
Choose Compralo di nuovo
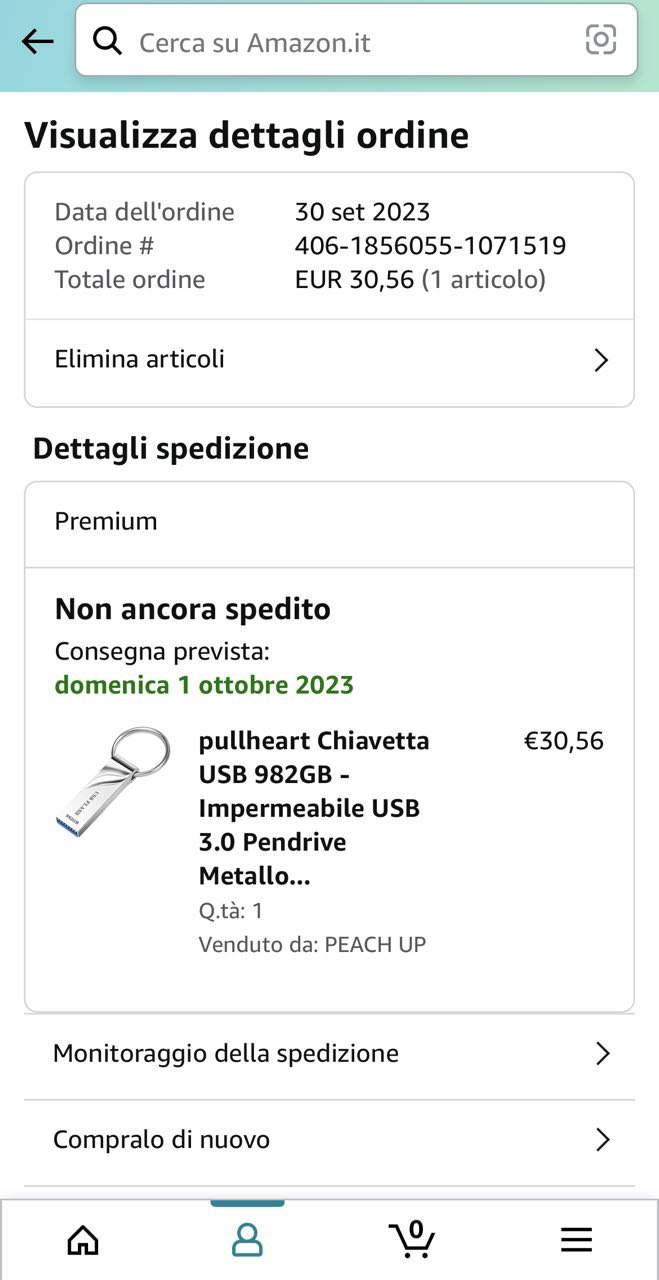[x=162, y=1139]
